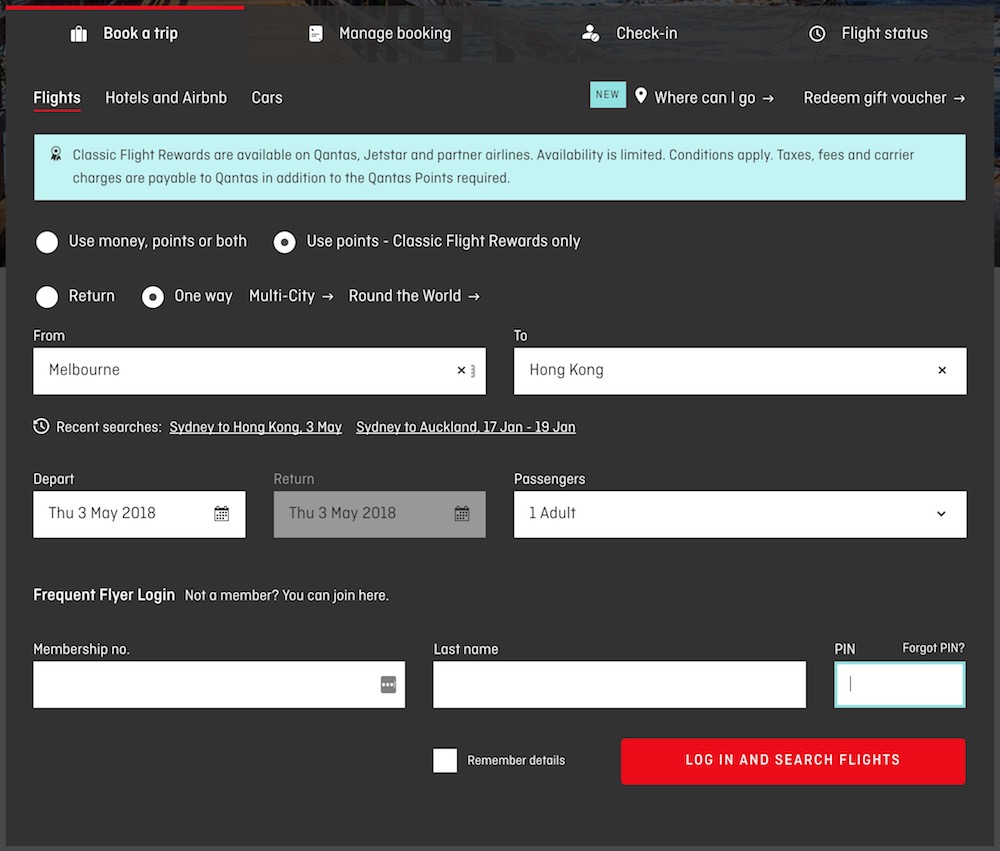Switch to the Check-in tab

(x=629, y=34)
